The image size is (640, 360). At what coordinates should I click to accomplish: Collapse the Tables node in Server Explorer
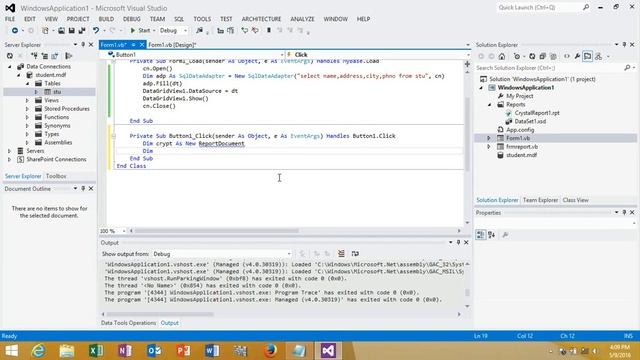point(27,83)
